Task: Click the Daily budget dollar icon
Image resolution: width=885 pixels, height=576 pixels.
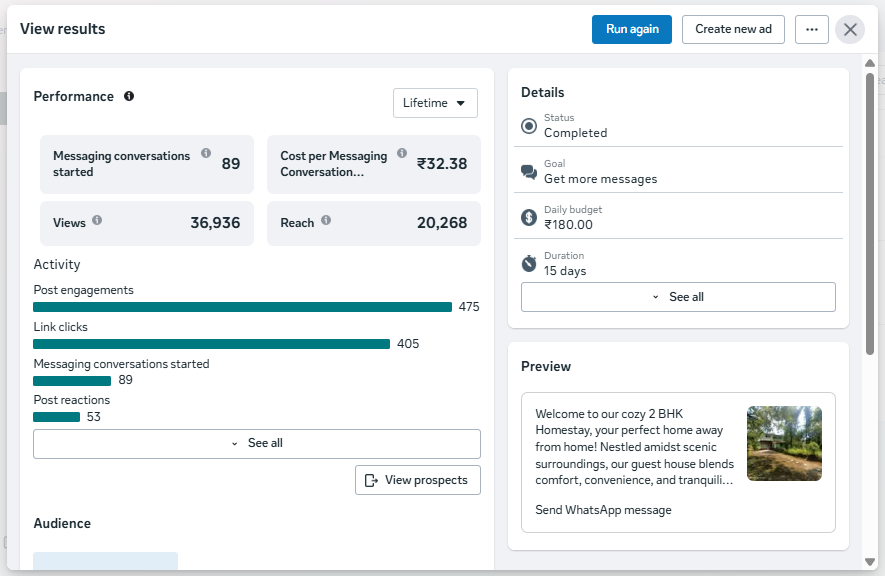Action: pos(529,217)
